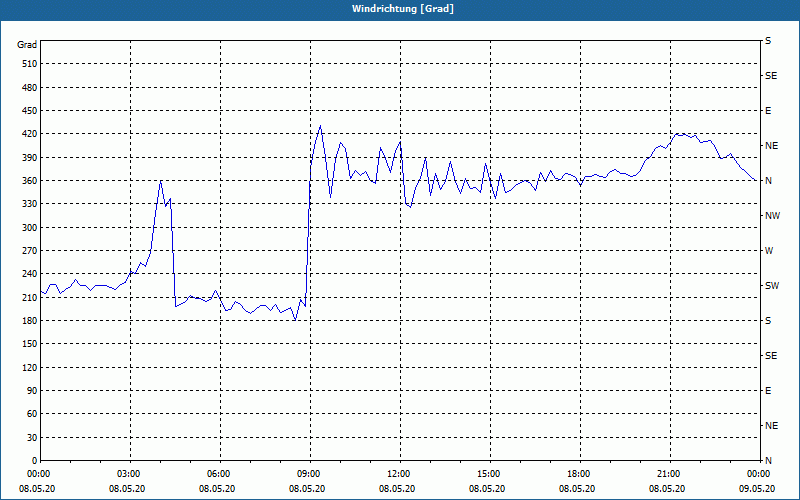
Task: Select the E compass label beside the 450 gridline
Action: (x=768, y=111)
